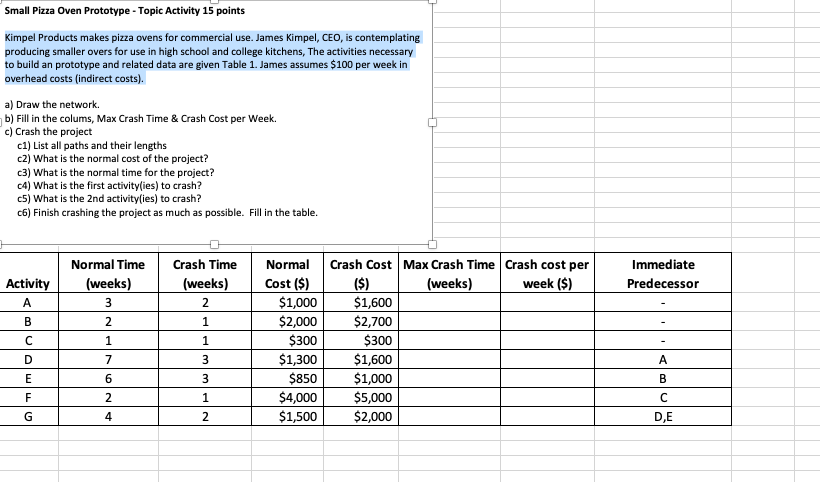The width and height of the screenshot is (820, 482).
Task: Click predecessor 'D,E' for activity G
Action: tap(663, 416)
